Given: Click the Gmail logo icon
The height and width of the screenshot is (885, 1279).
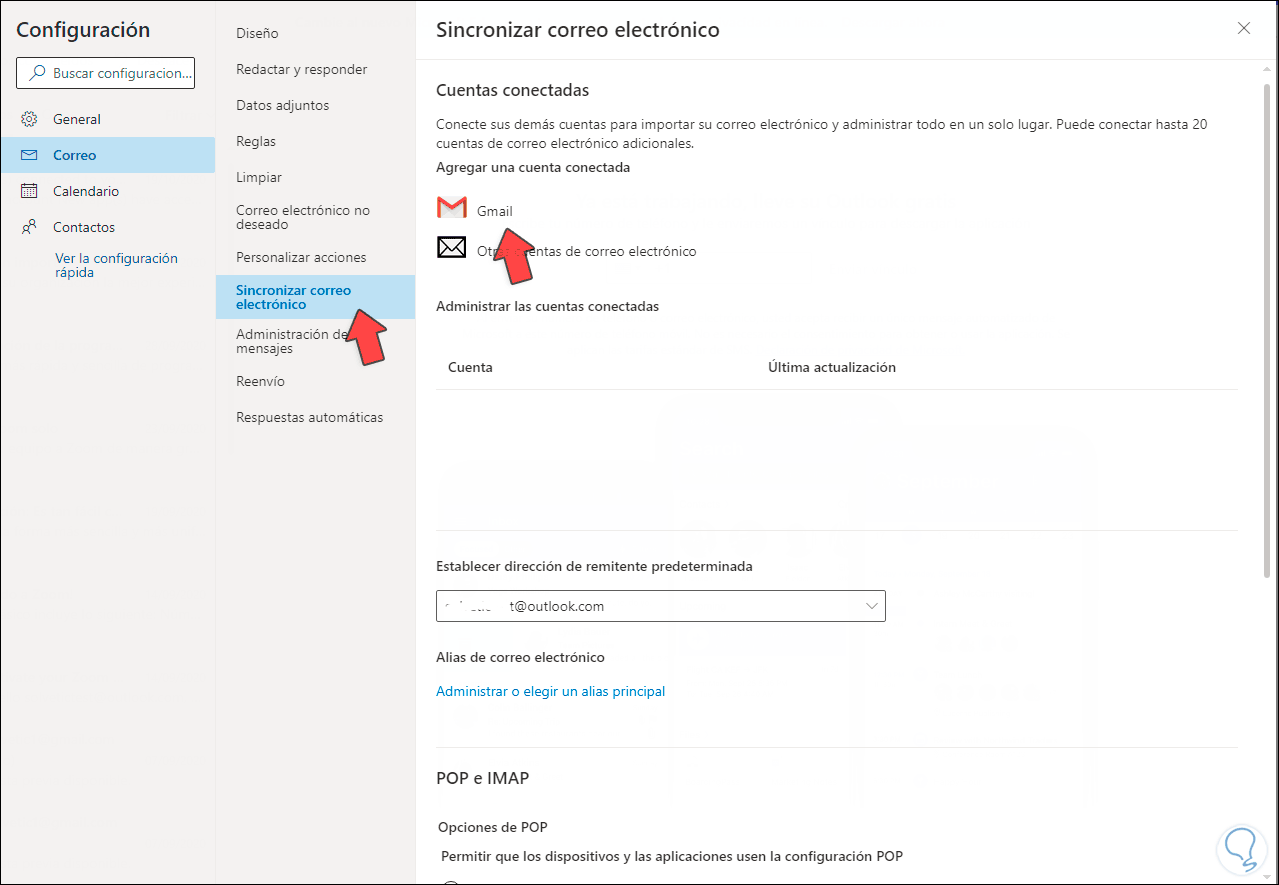Looking at the screenshot, I should [x=452, y=208].
